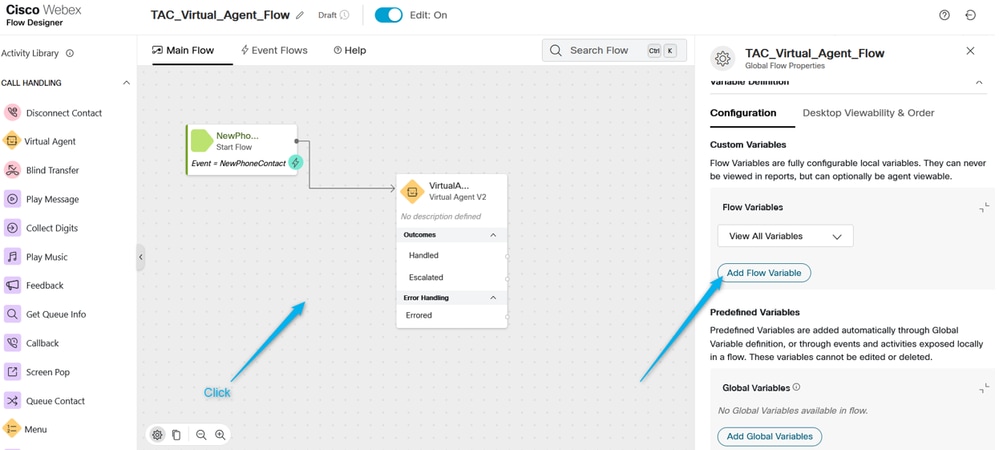This screenshot has width=999, height=450.
Task: Collapse the Variable Definition section chevron
Action: click(x=978, y=82)
